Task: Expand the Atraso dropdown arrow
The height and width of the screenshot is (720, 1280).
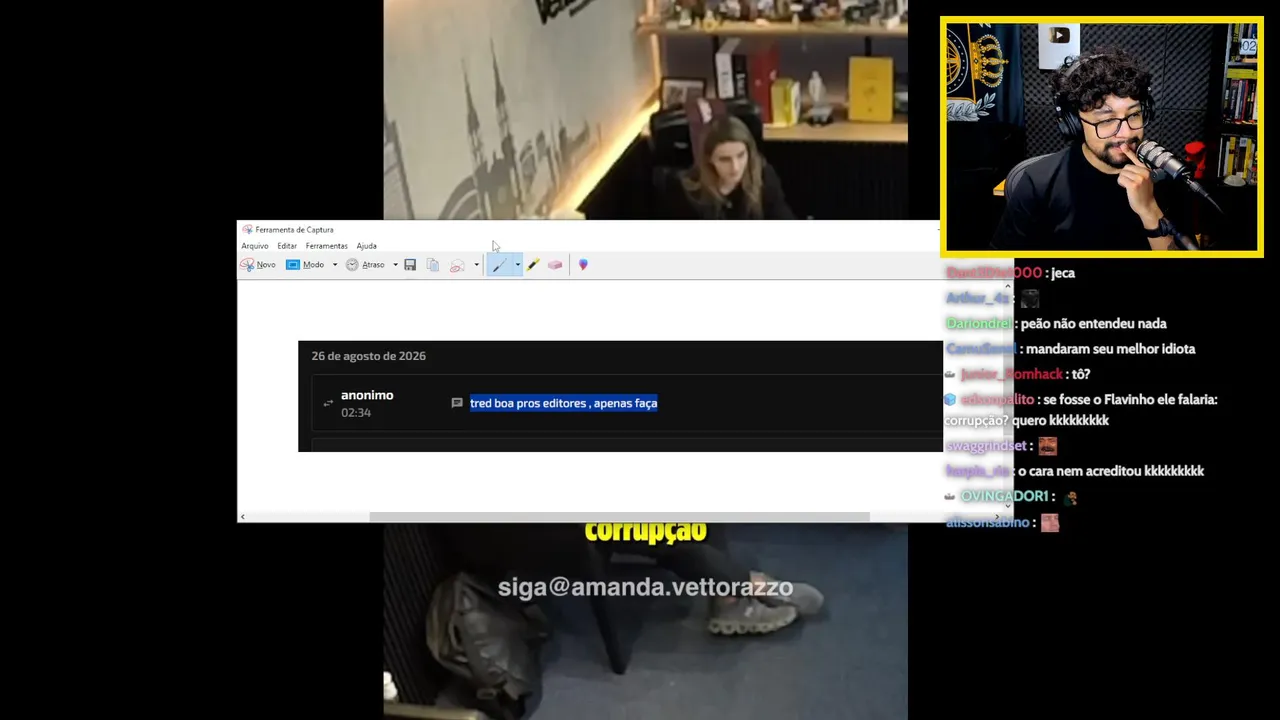Action: click(395, 265)
